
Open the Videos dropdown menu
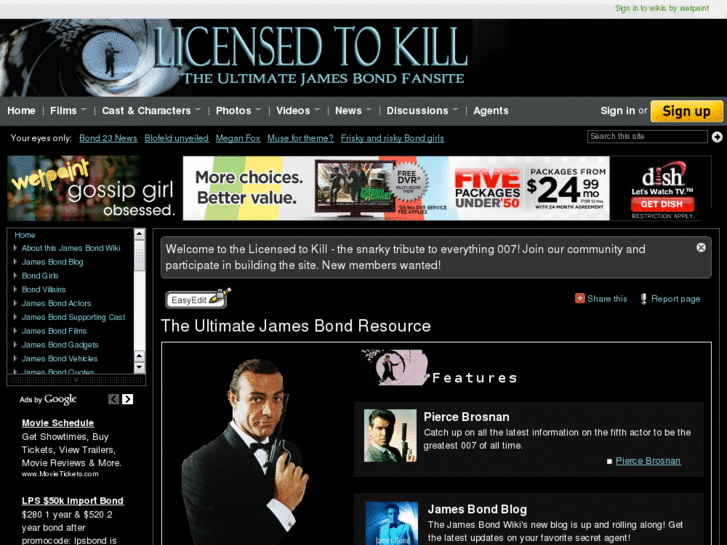click(298, 111)
